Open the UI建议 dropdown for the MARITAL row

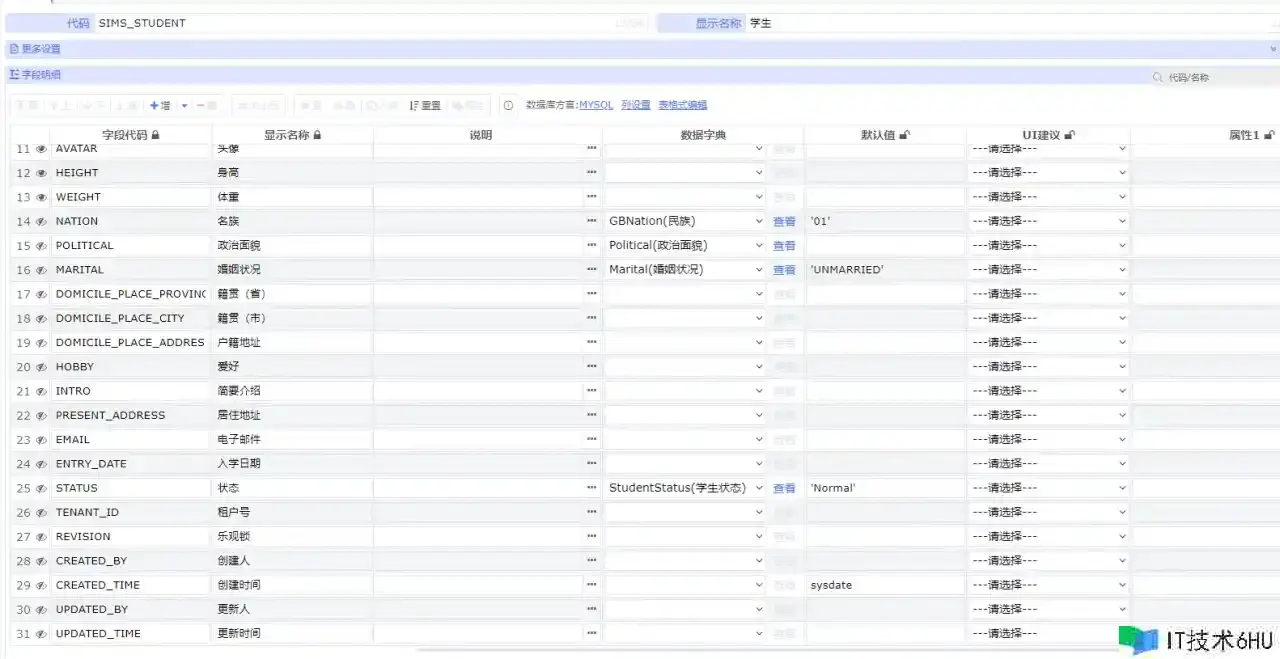click(x=1121, y=270)
